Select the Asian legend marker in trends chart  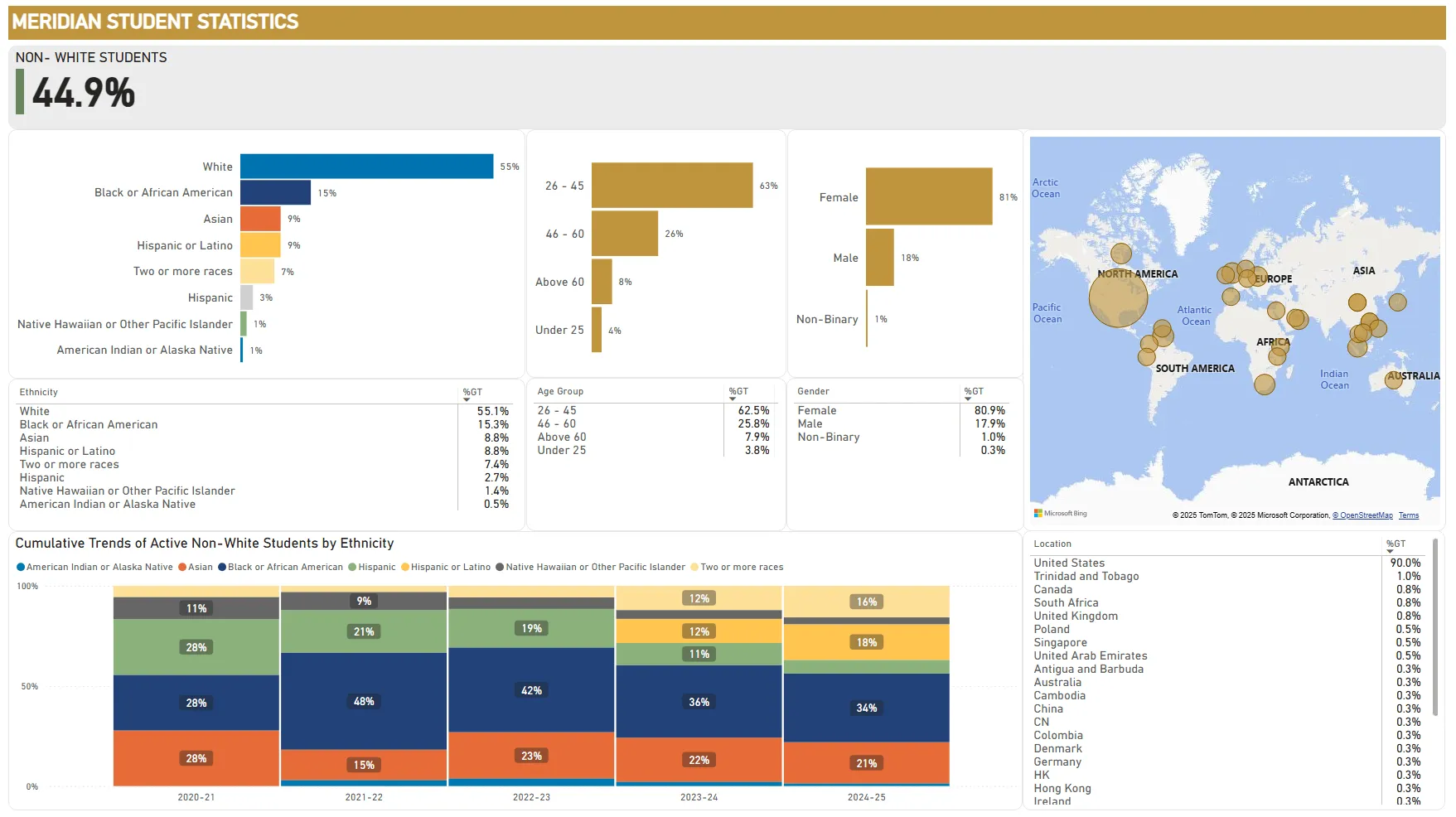pyautogui.click(x=182, y=568)
